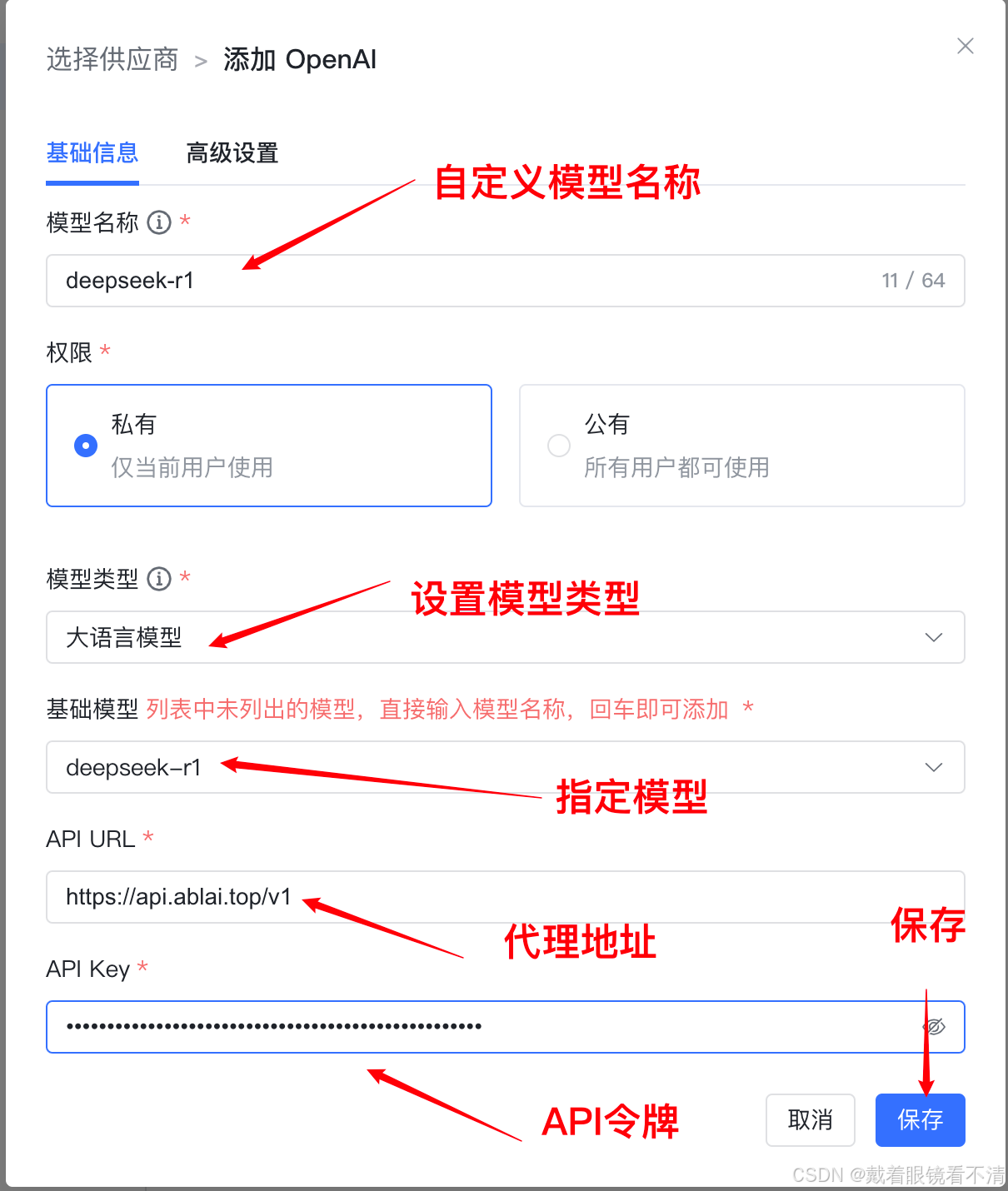Click the info icon beside 模型类型
The height and width of the screenshot is (1191, 1008).
159,579
